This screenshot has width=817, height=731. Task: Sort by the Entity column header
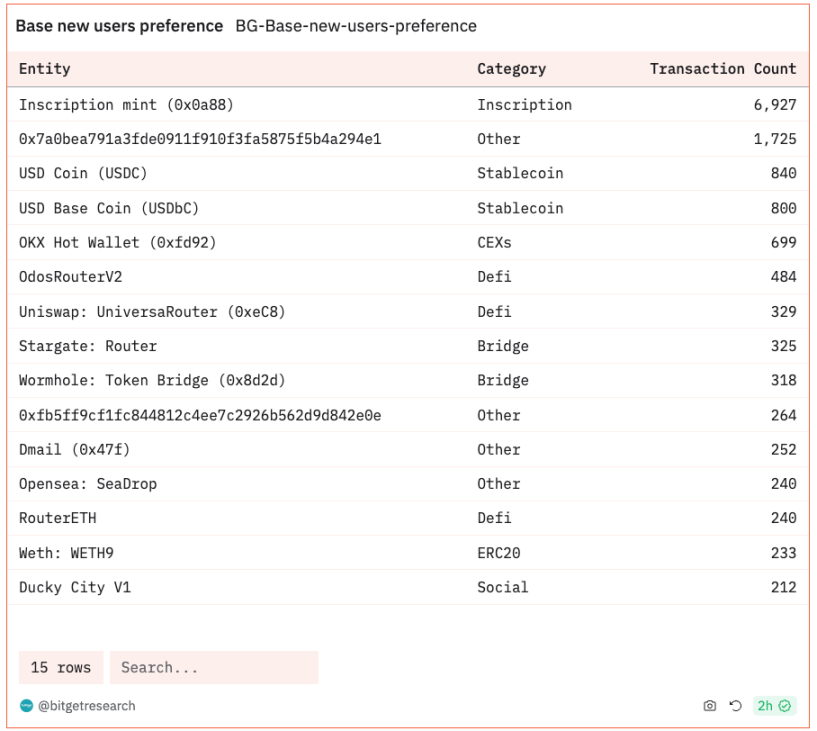tap(45, 69)
